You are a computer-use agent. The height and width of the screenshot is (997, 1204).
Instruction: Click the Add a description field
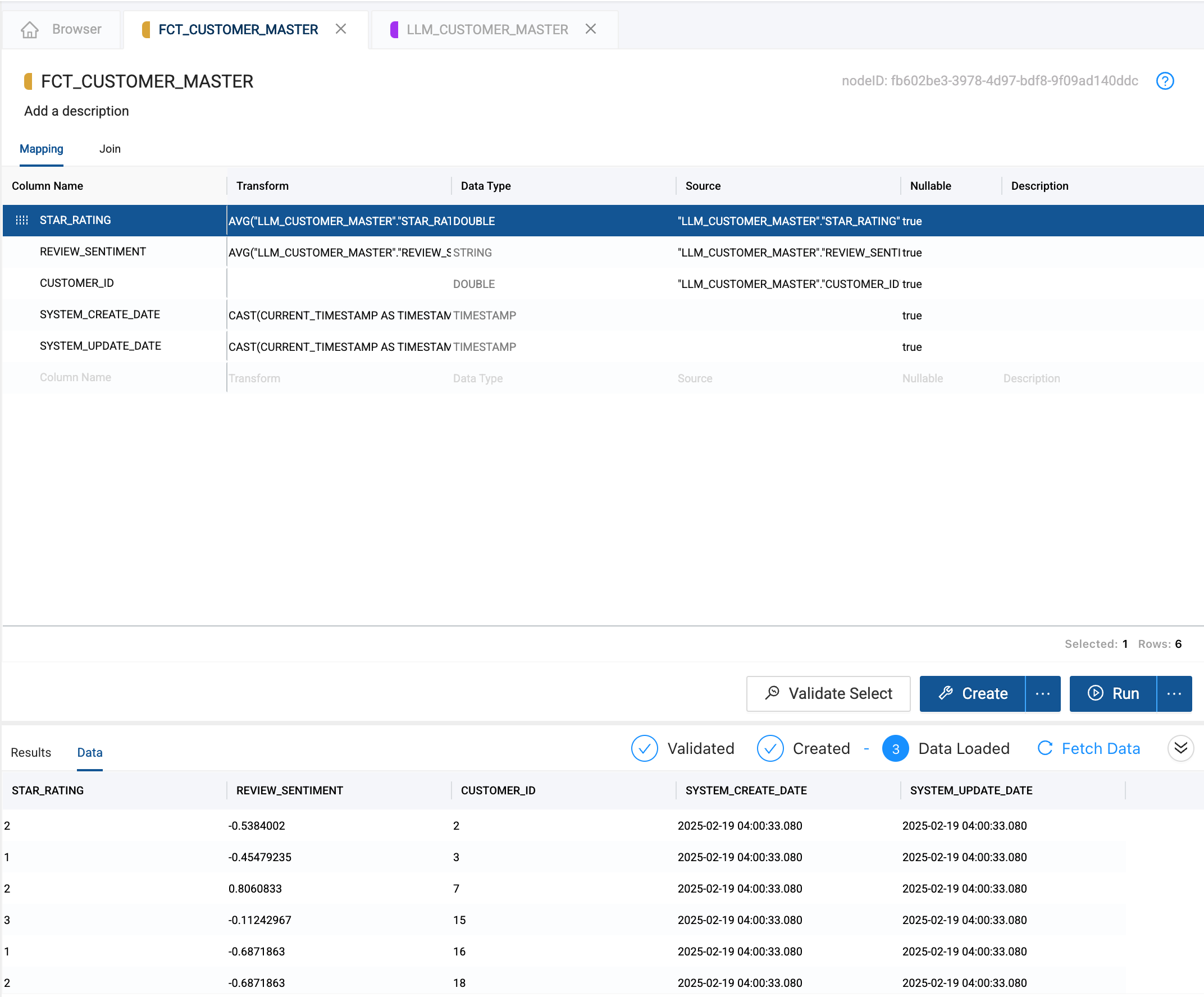click(76, 111)
